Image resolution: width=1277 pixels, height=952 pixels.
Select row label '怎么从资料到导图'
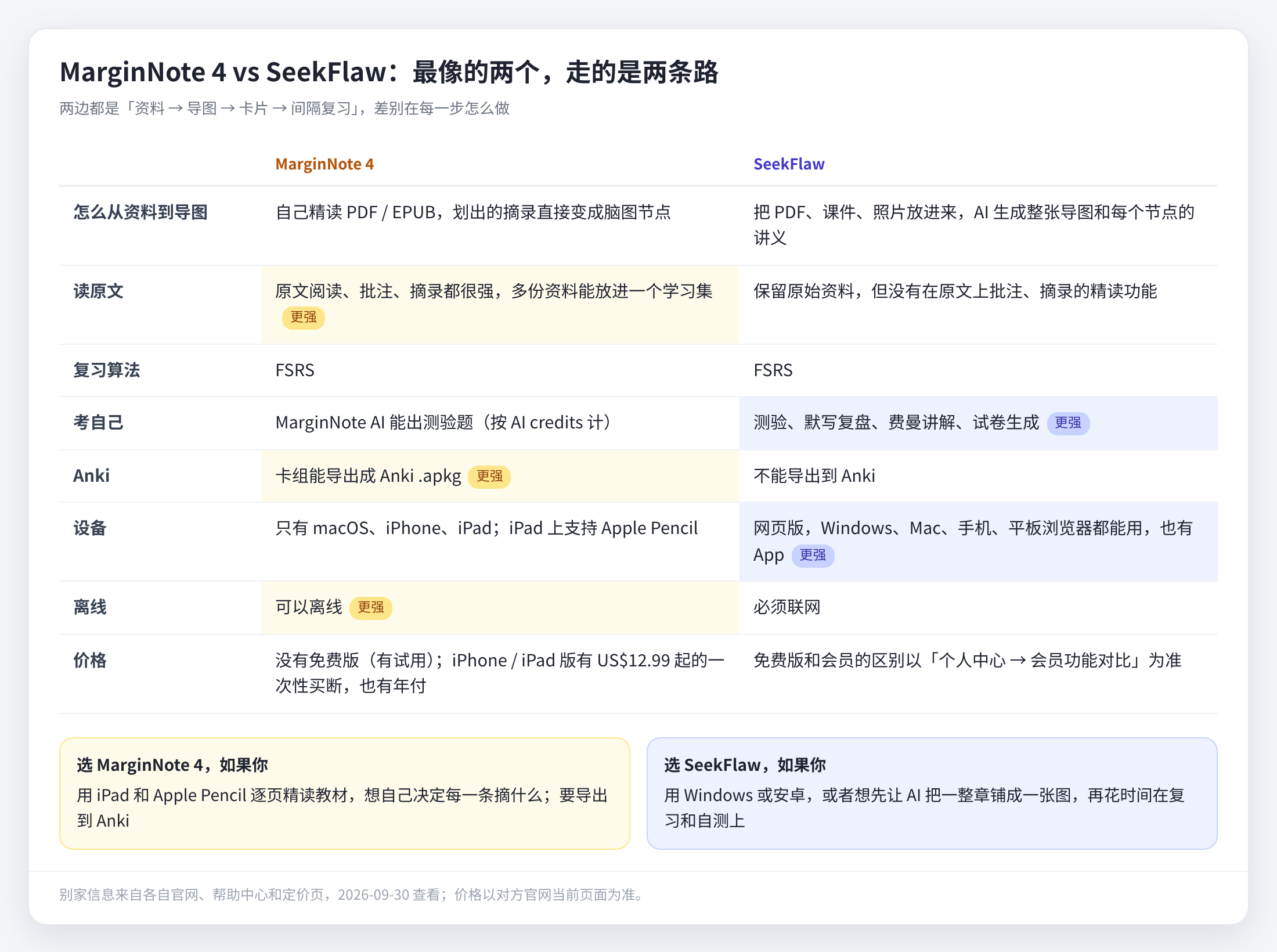(x=140, y=212)
